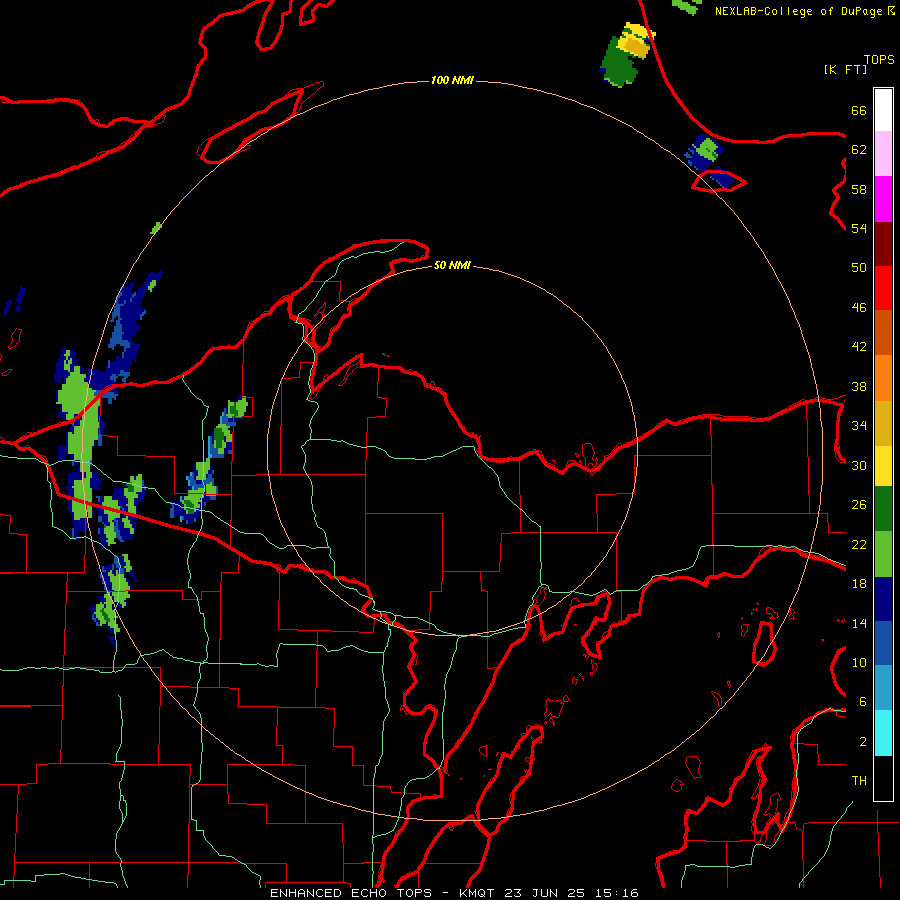
Task: Click the ENHANCED ECHO TOPS KMQT caption
Action: (454, 893)
